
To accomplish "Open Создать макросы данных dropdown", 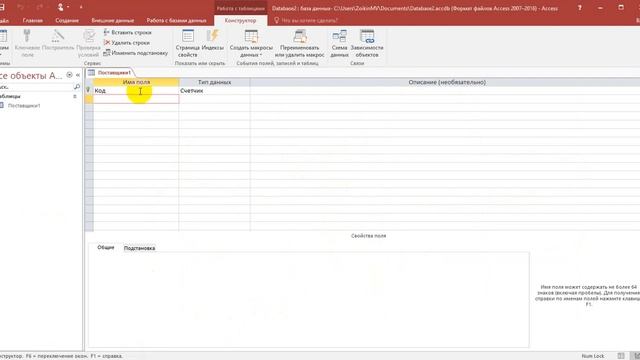I will pos(251,43).
